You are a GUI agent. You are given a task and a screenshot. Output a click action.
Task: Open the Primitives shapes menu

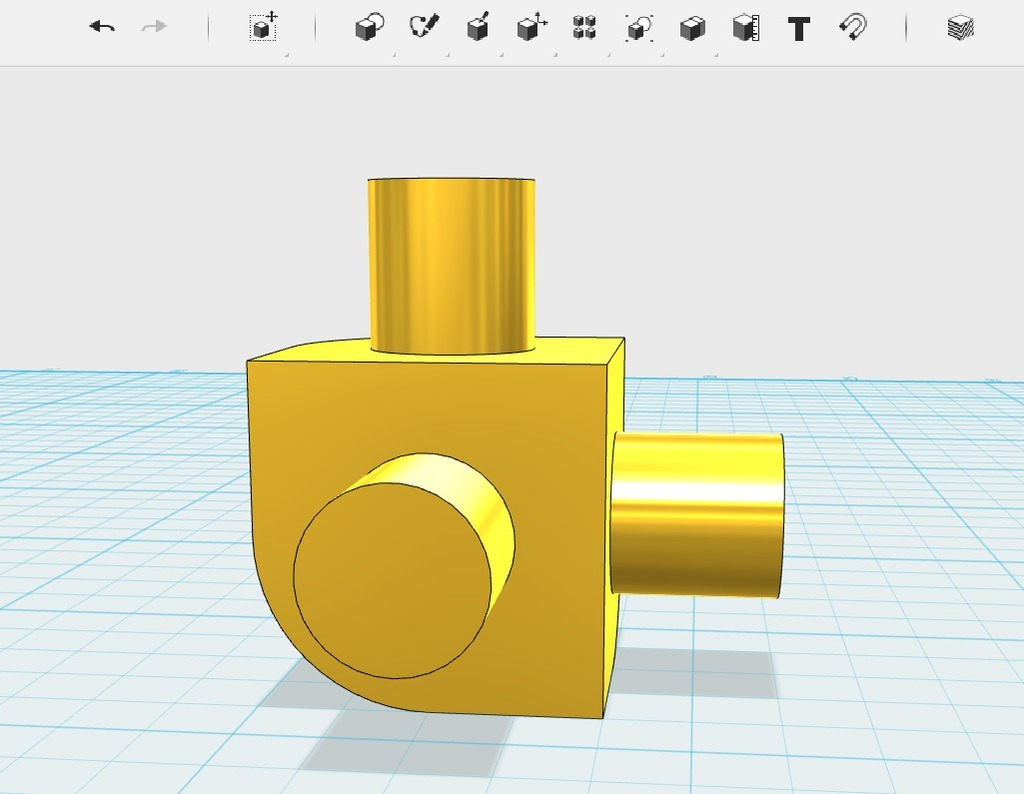point(370,27)
